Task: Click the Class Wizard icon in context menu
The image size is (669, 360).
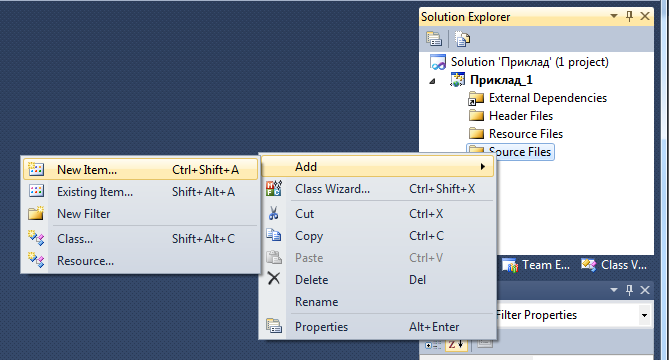Action: click(x=273, y=189)
